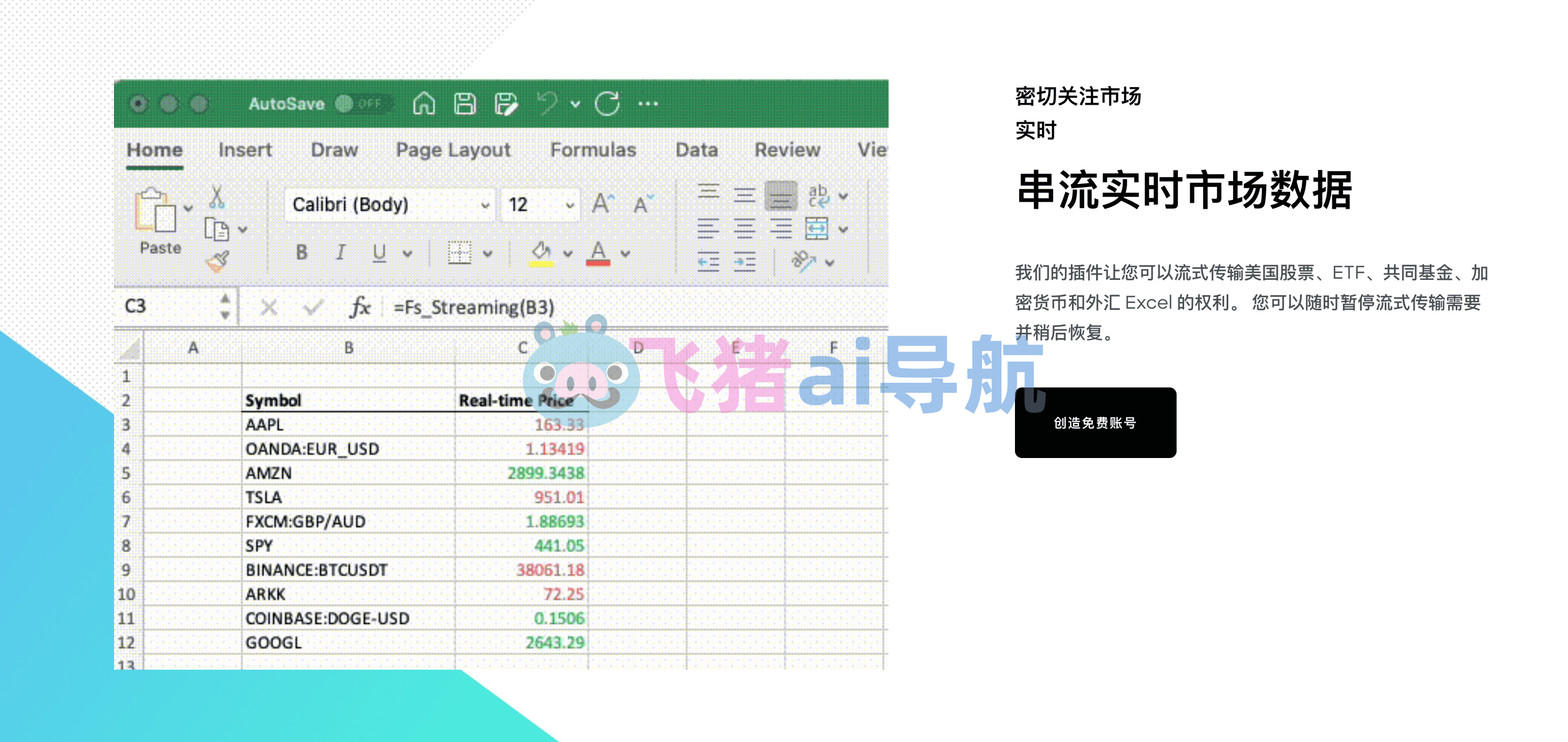Expand the Borders options arrow
The height and width of the screenshot is (742, 1568).
pyautogui.click(x=488, y=253)
